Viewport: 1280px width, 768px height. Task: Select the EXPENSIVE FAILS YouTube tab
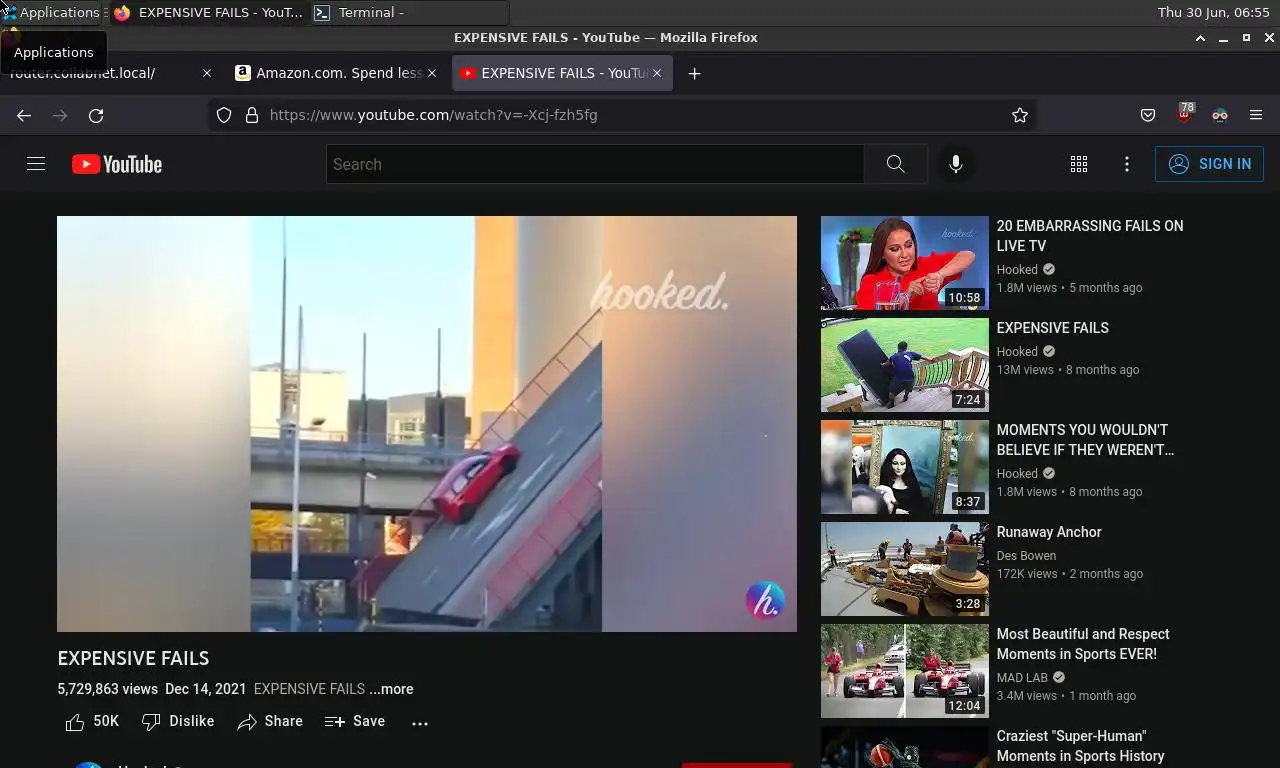click(x=562, y=73)
